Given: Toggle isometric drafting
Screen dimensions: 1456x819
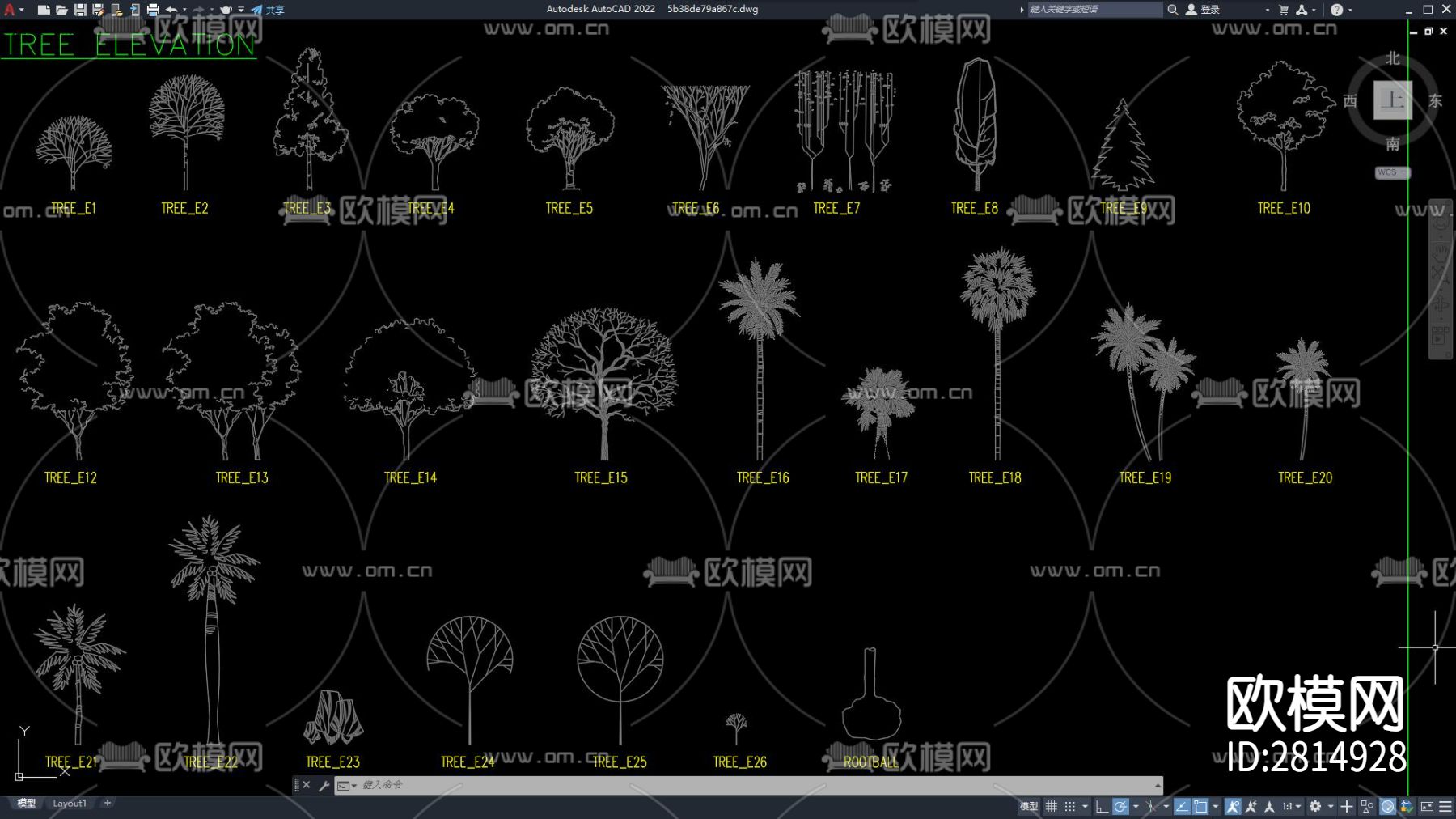Looking at the screenshot, I should point(1151,806).
